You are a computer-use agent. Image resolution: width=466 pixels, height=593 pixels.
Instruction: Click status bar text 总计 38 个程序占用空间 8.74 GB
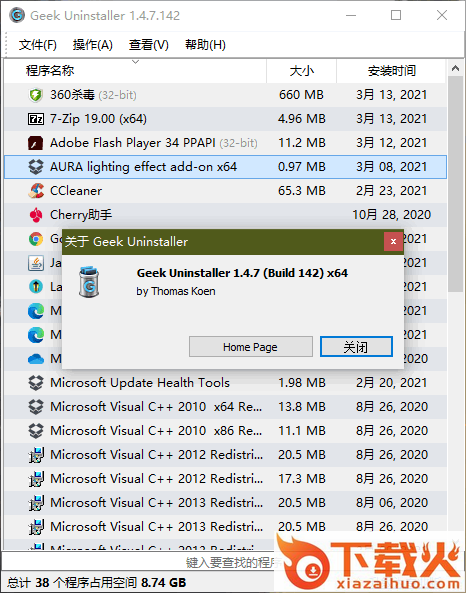[x=97, y=582]
